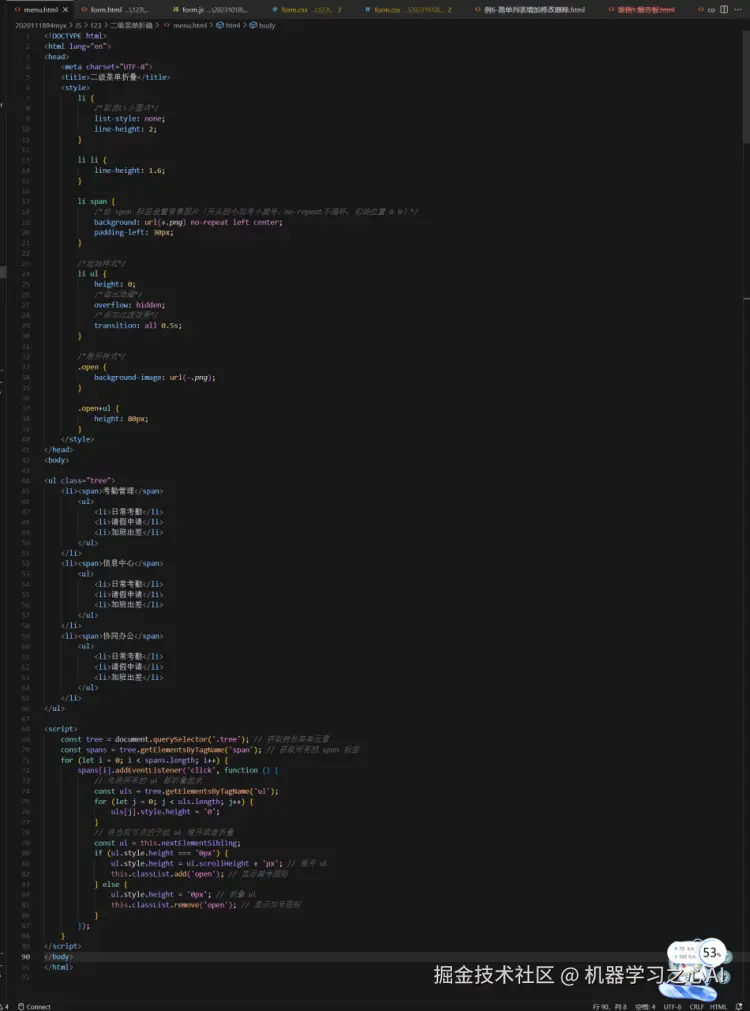Place cursor on the <title>二级菜单折叠</title> line
Image resolution: width=750 pixels, height=1011 pixels.
tap(116, 77)
